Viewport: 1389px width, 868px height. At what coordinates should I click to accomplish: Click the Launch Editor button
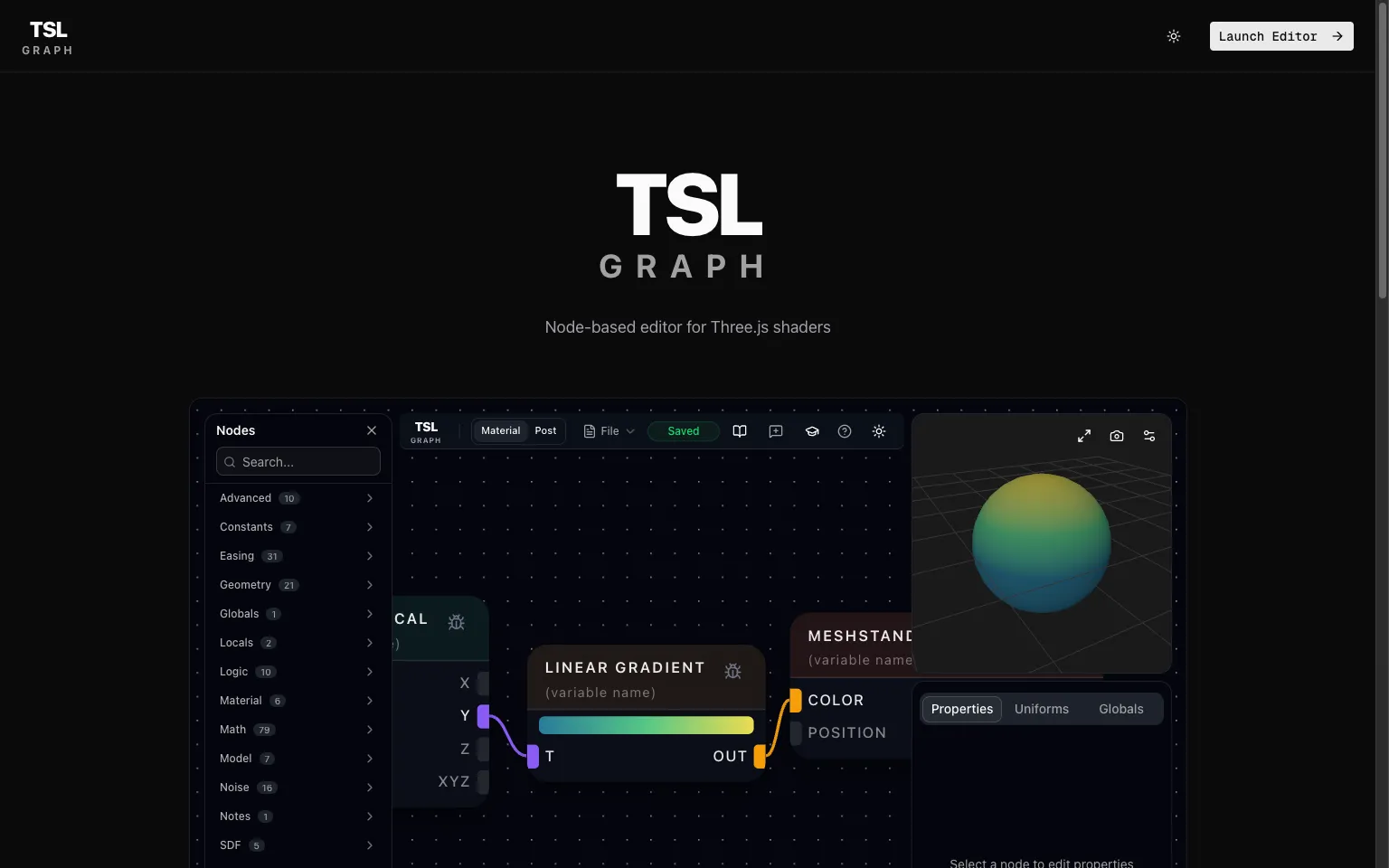coord(1281,36)
